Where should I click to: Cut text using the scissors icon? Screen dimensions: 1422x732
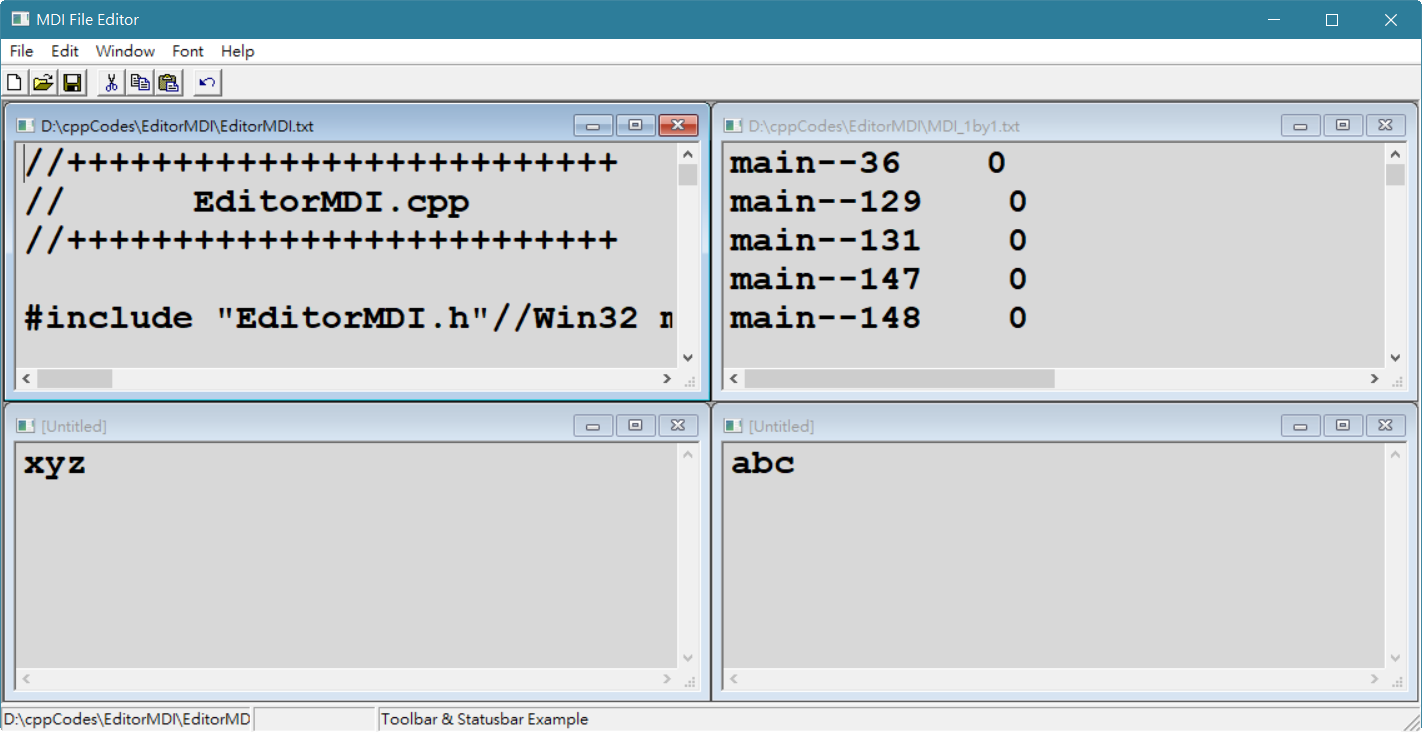(x=111, y=82)
